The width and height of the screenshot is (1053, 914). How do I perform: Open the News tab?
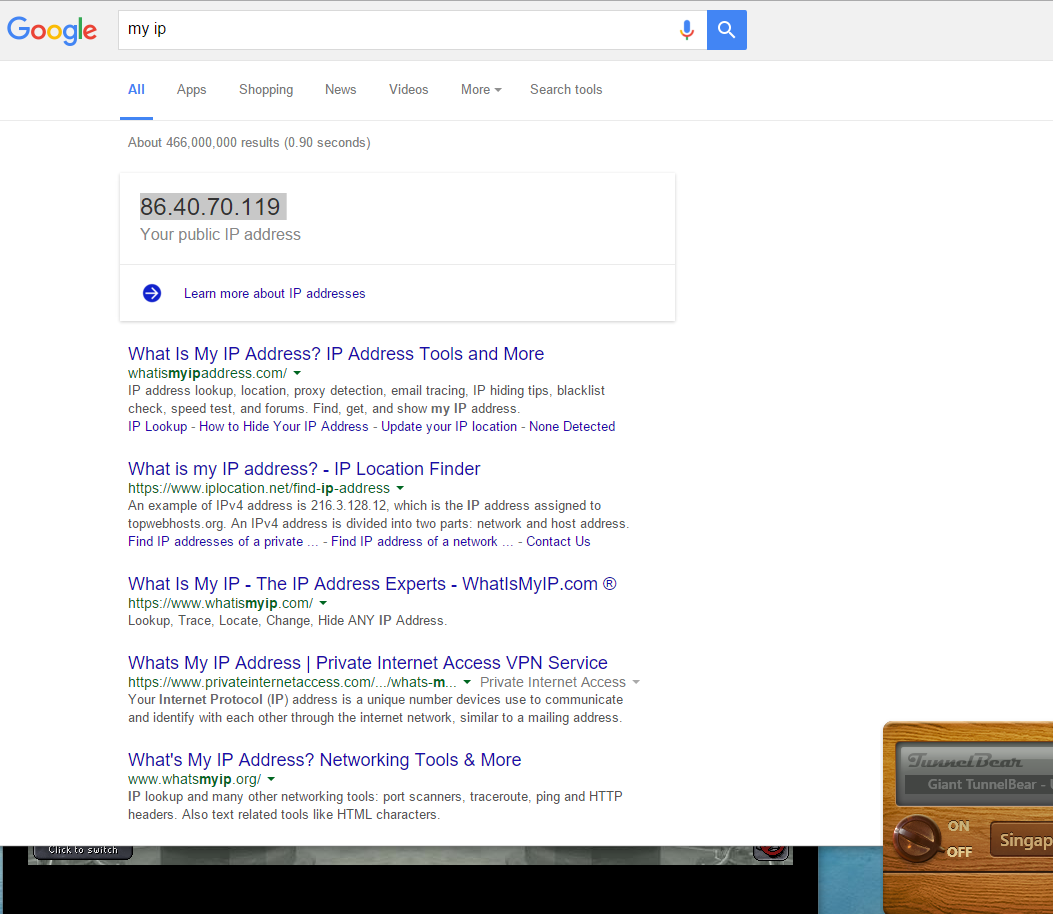(x=340, y=89)
